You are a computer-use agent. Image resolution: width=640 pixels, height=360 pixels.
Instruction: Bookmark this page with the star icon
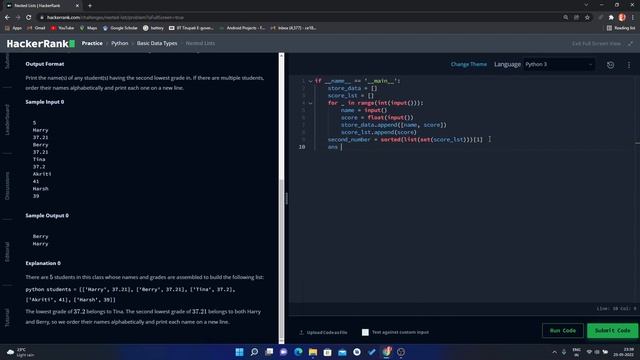[587, 18]
